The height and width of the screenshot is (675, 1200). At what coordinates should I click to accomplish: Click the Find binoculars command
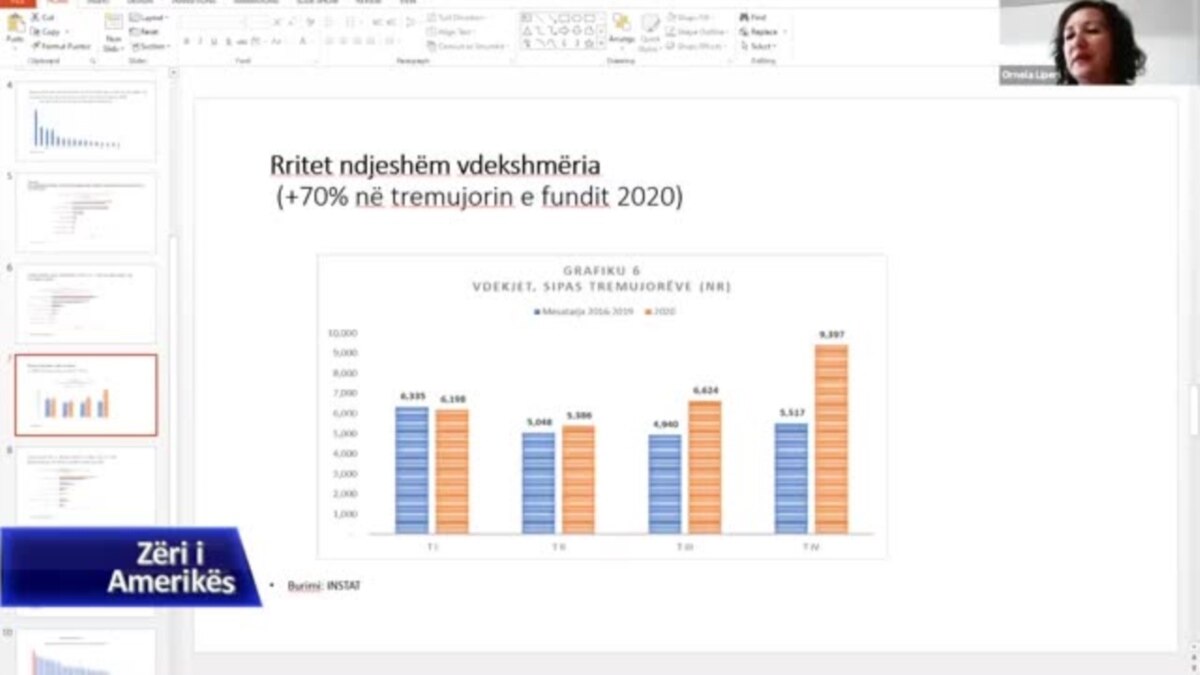click(753, 18)
